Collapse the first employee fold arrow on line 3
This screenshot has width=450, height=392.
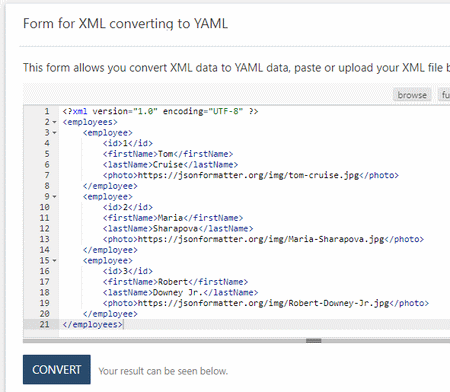click(x=54, y=133)
